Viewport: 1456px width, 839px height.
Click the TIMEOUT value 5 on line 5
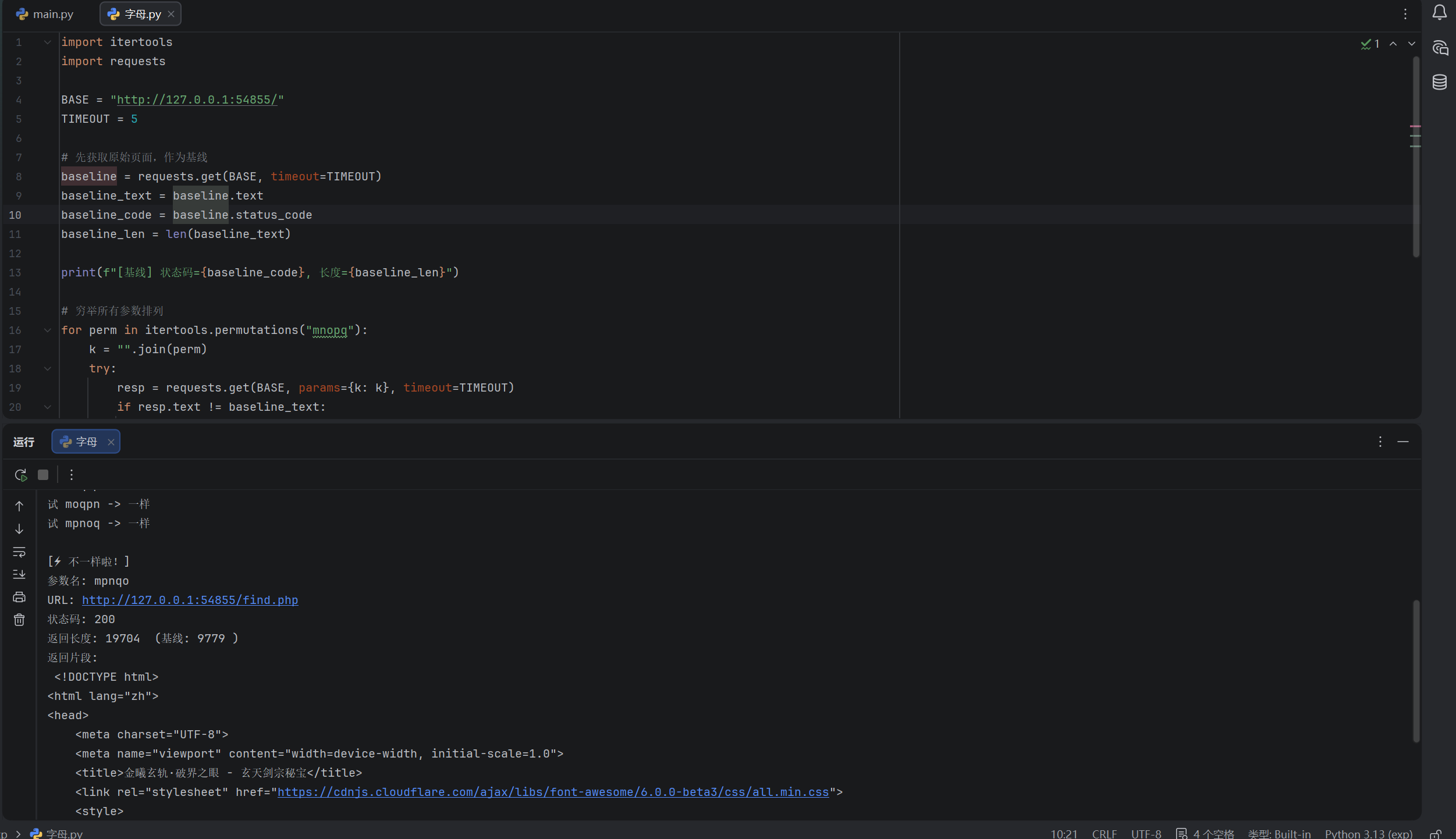point(134,119)
